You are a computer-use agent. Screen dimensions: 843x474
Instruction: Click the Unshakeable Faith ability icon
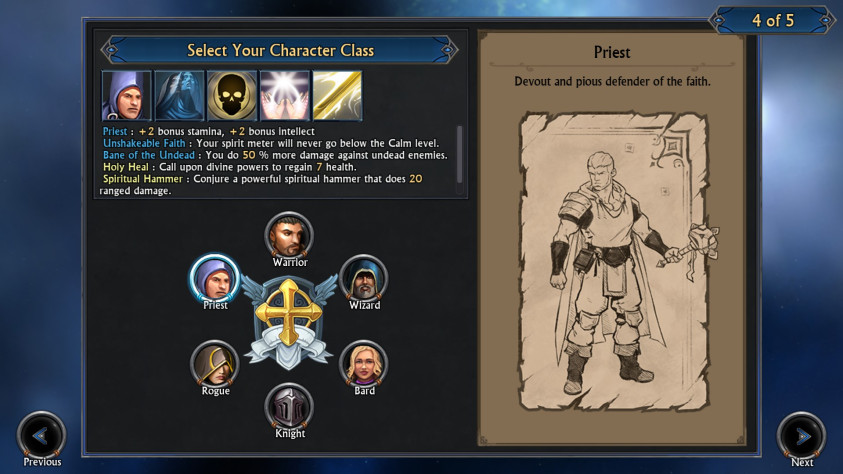(x=180, y=96)
